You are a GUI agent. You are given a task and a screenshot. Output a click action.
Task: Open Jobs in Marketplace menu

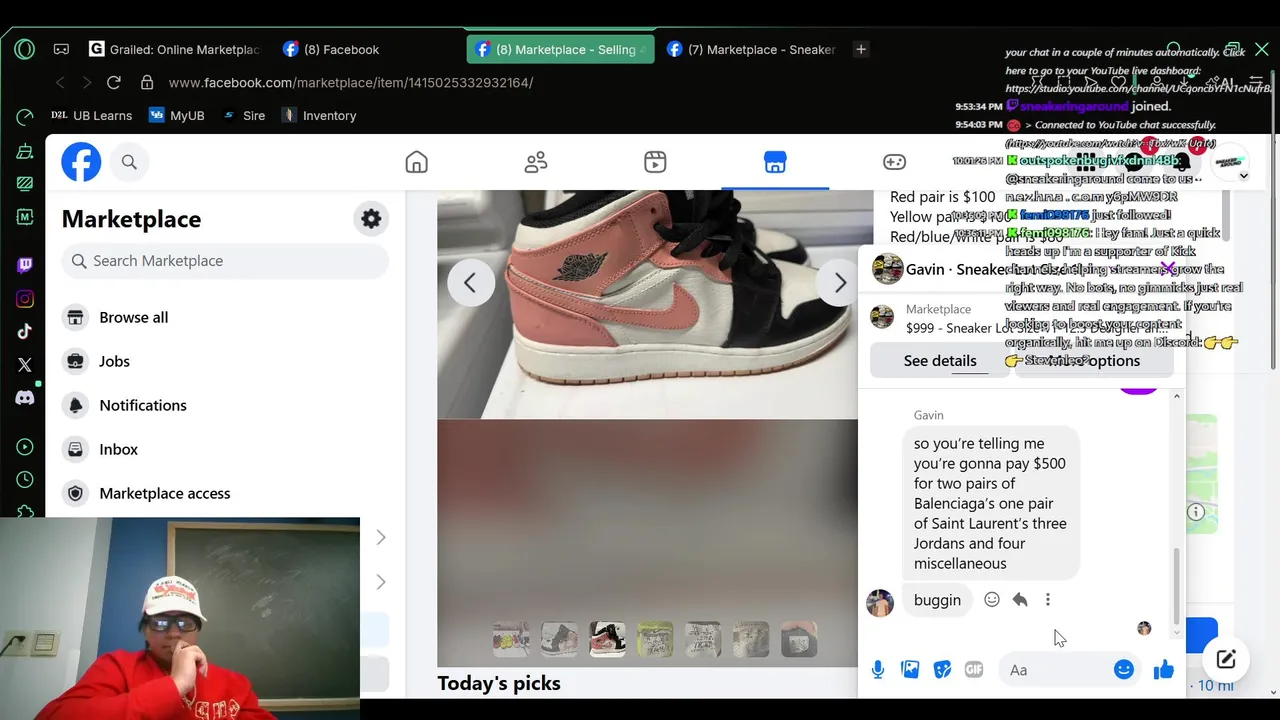tap(225, 361)
